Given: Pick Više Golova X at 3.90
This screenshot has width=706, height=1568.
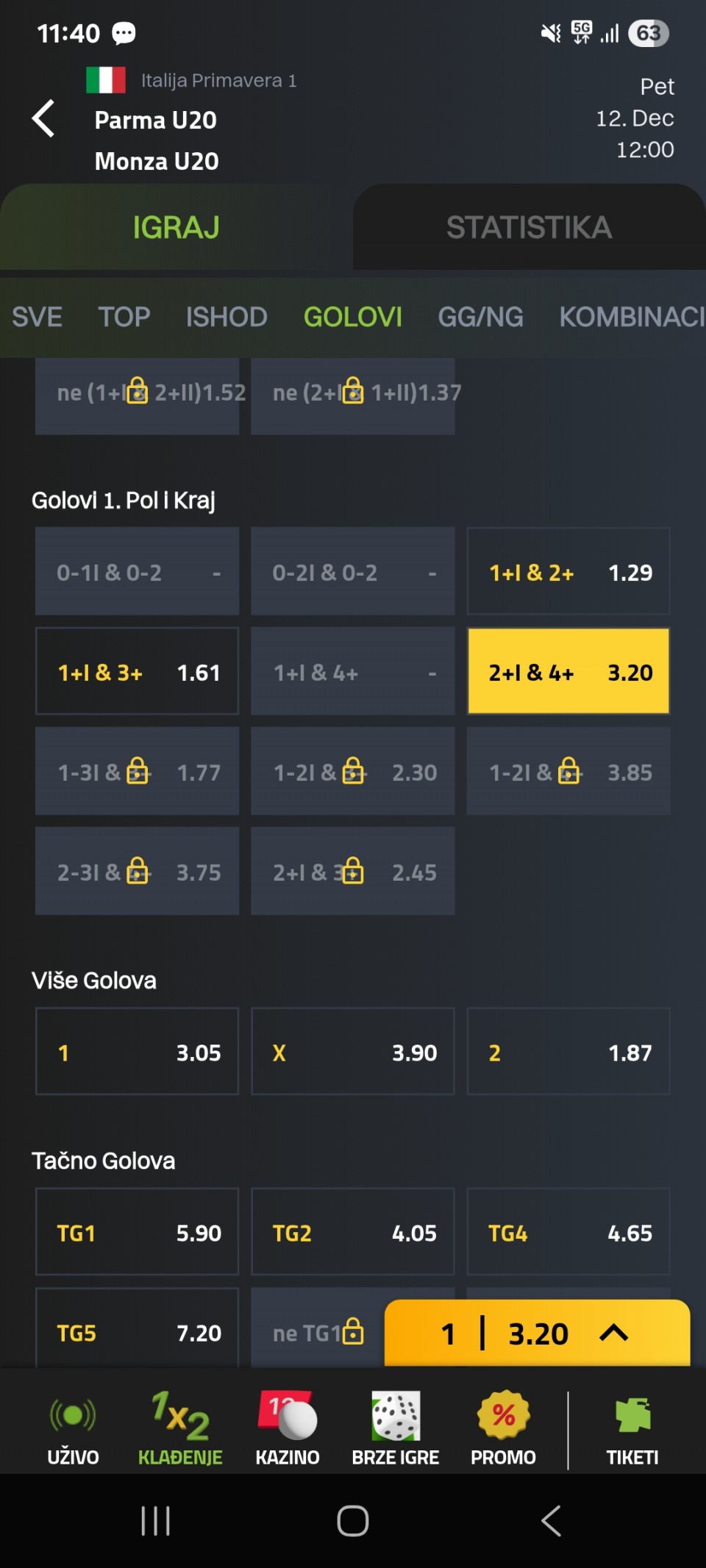Looking at the screenshot, I should [x=353, y=1052].
